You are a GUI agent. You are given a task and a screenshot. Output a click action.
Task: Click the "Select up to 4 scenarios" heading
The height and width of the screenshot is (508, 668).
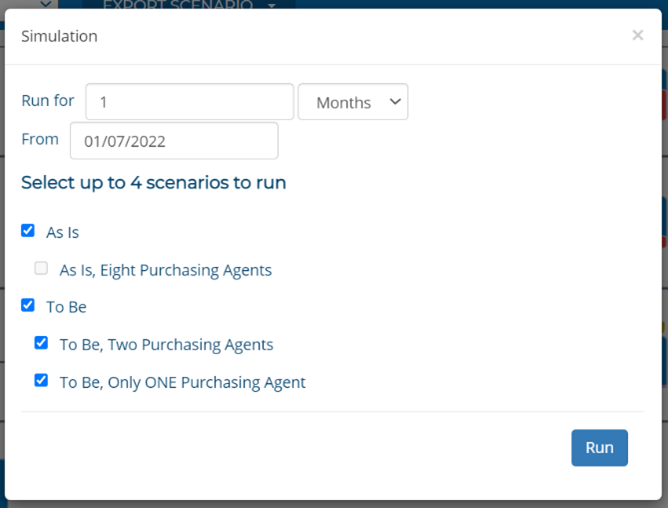click(153, 183)
